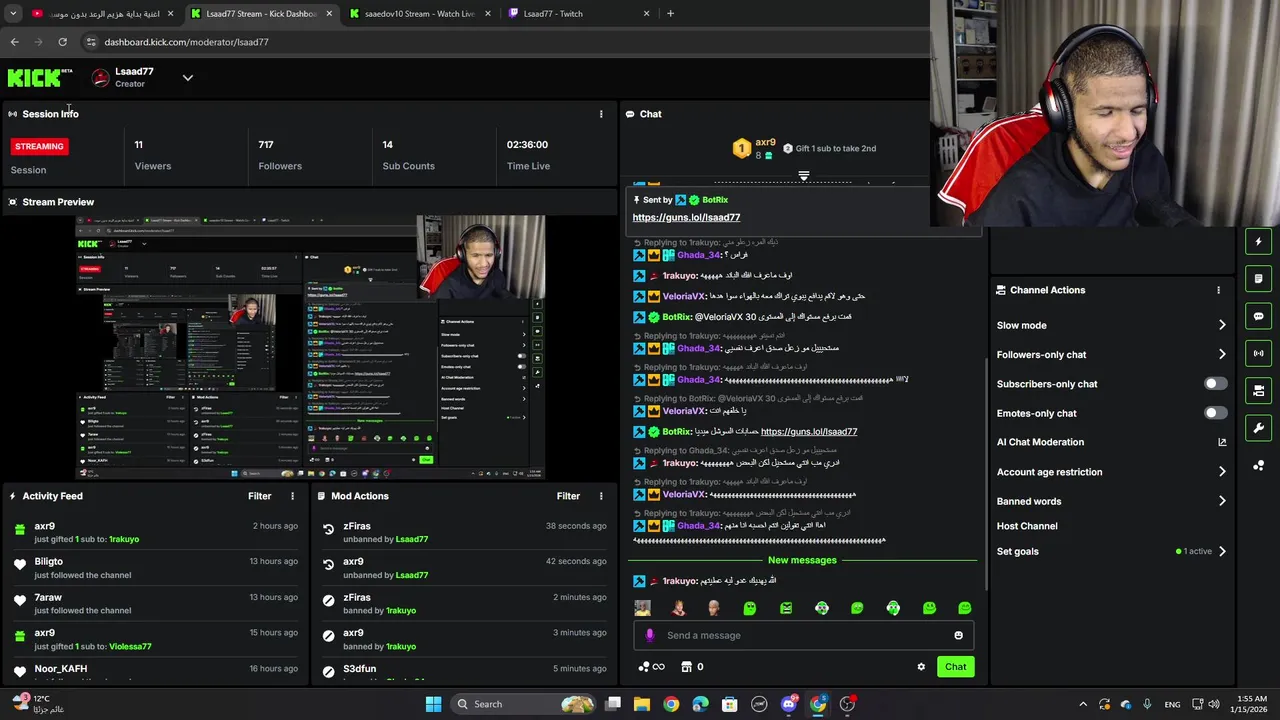
Task: Select the last green smiley emote
Action: (965, 608)
